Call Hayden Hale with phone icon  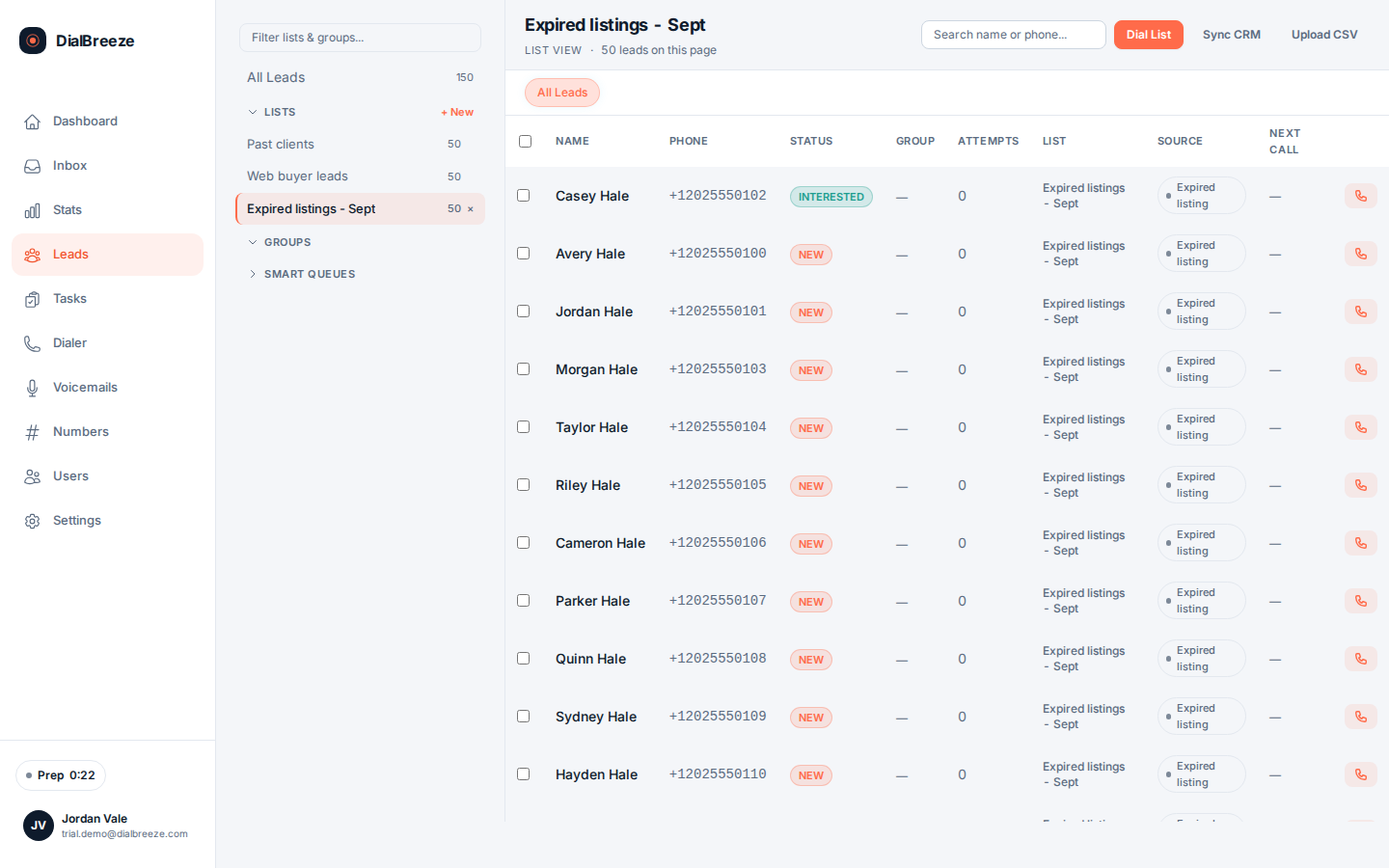coord(1360,774)
